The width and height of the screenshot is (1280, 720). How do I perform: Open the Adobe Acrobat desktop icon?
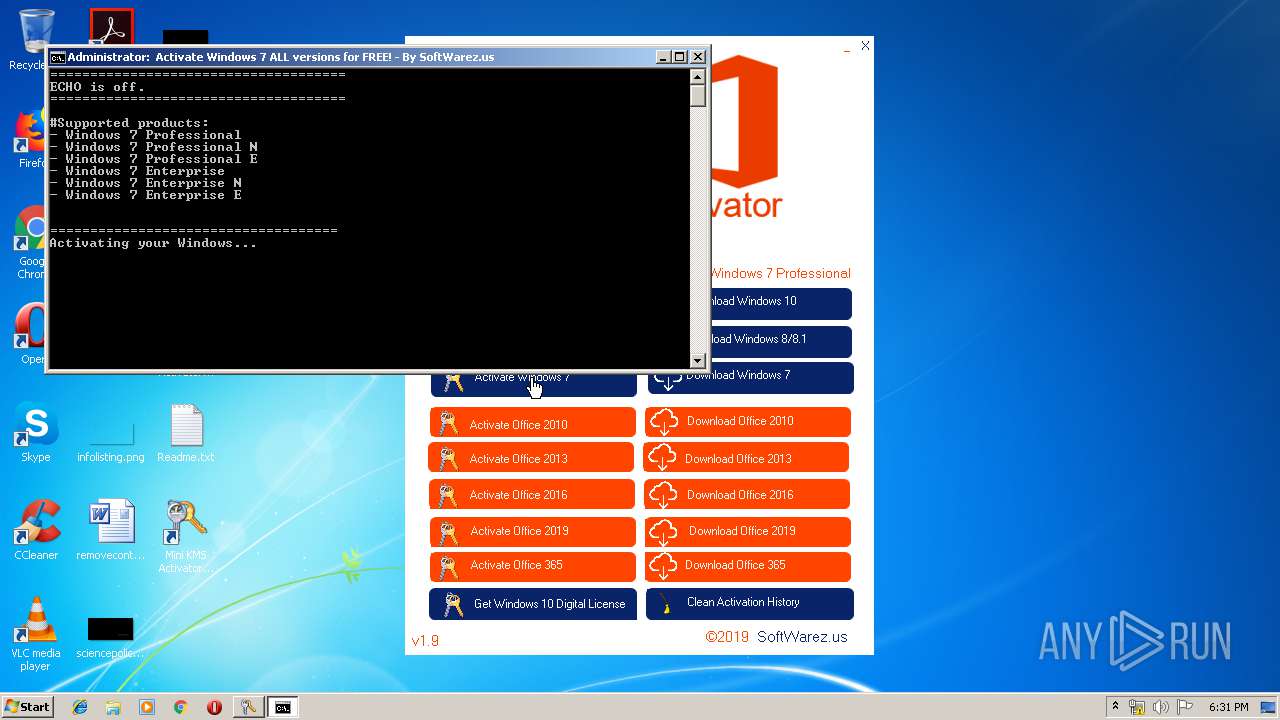(x=111, y=27)
